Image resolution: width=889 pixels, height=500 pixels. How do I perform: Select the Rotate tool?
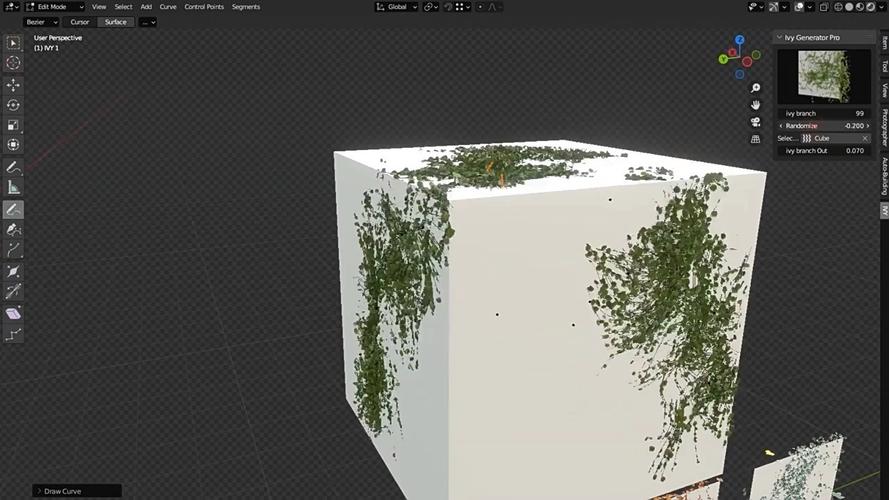coord(13,105)
